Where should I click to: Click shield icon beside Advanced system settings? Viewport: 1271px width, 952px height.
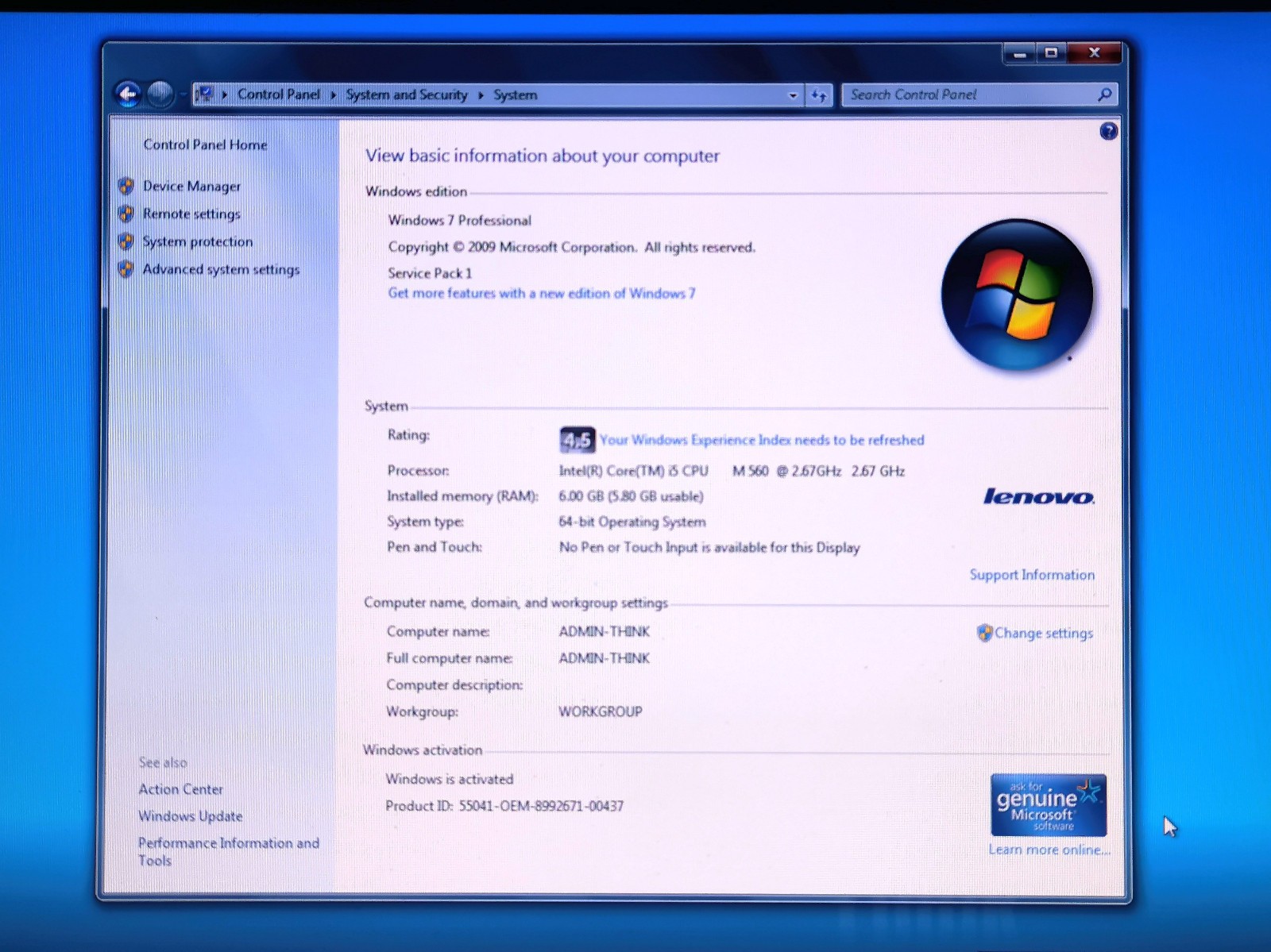click(126, 269)
